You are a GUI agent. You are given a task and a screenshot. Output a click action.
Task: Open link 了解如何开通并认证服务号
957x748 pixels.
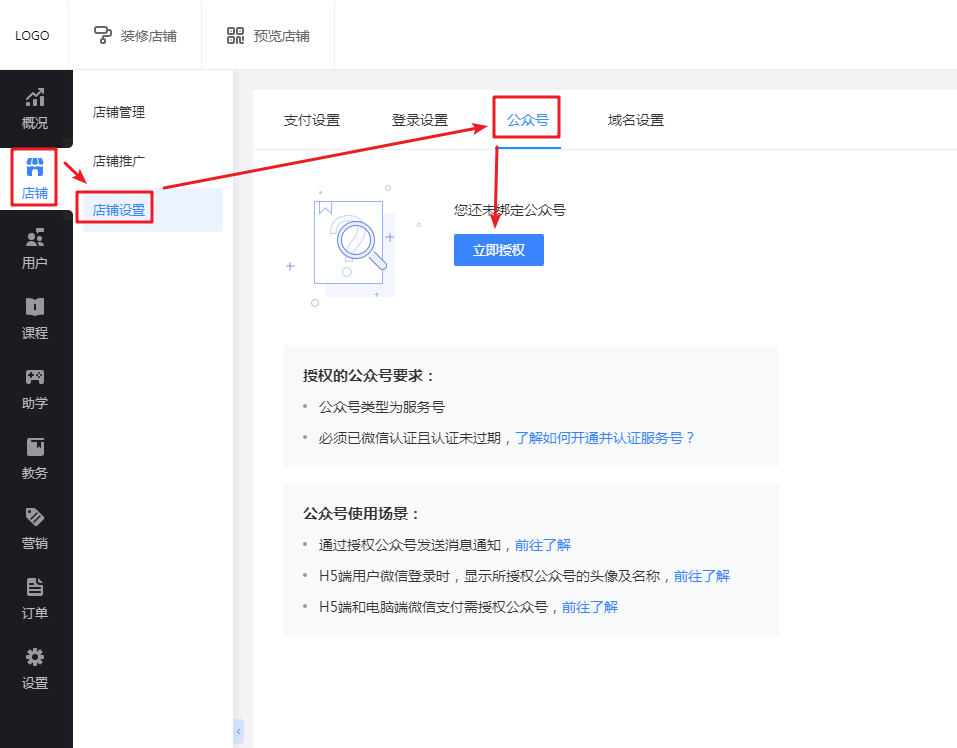pyautogui.click(x=604, y=438)
